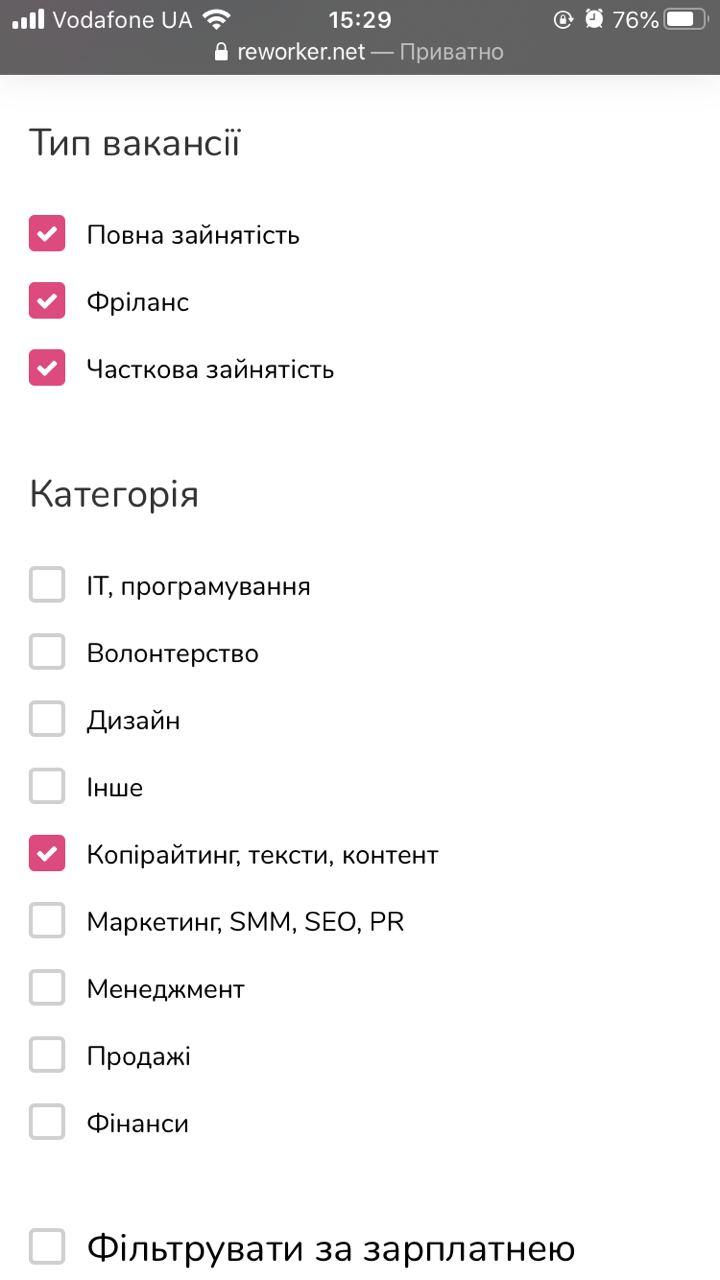The image size is (720, 1280).
Task: Select the Продажі category checkbox
Action: tap(46, 1054)
